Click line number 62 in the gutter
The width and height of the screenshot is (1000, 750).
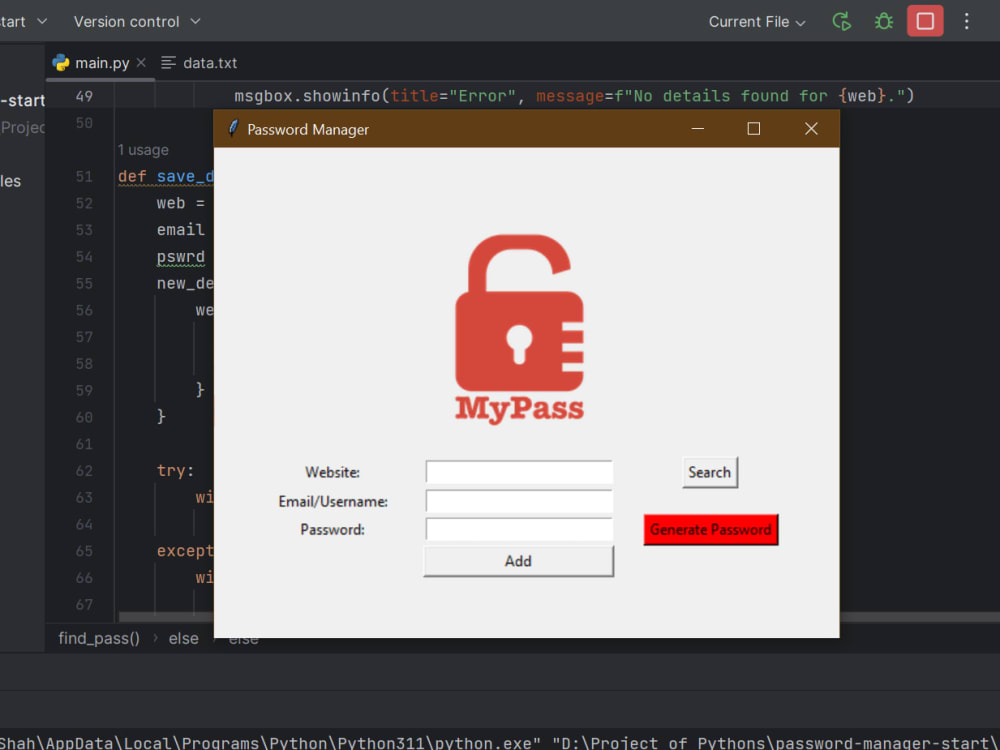pos(84,471)
